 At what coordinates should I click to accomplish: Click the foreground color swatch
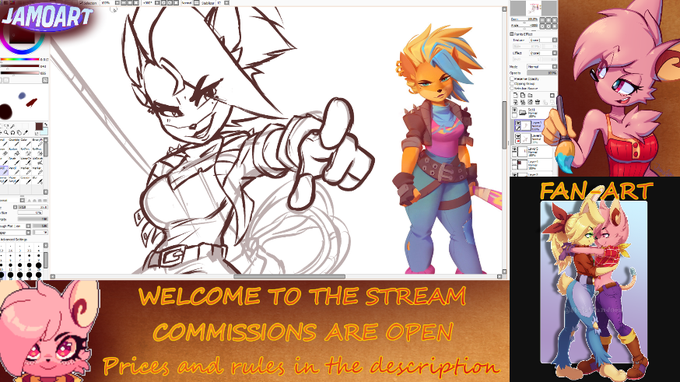click(39, 126)
